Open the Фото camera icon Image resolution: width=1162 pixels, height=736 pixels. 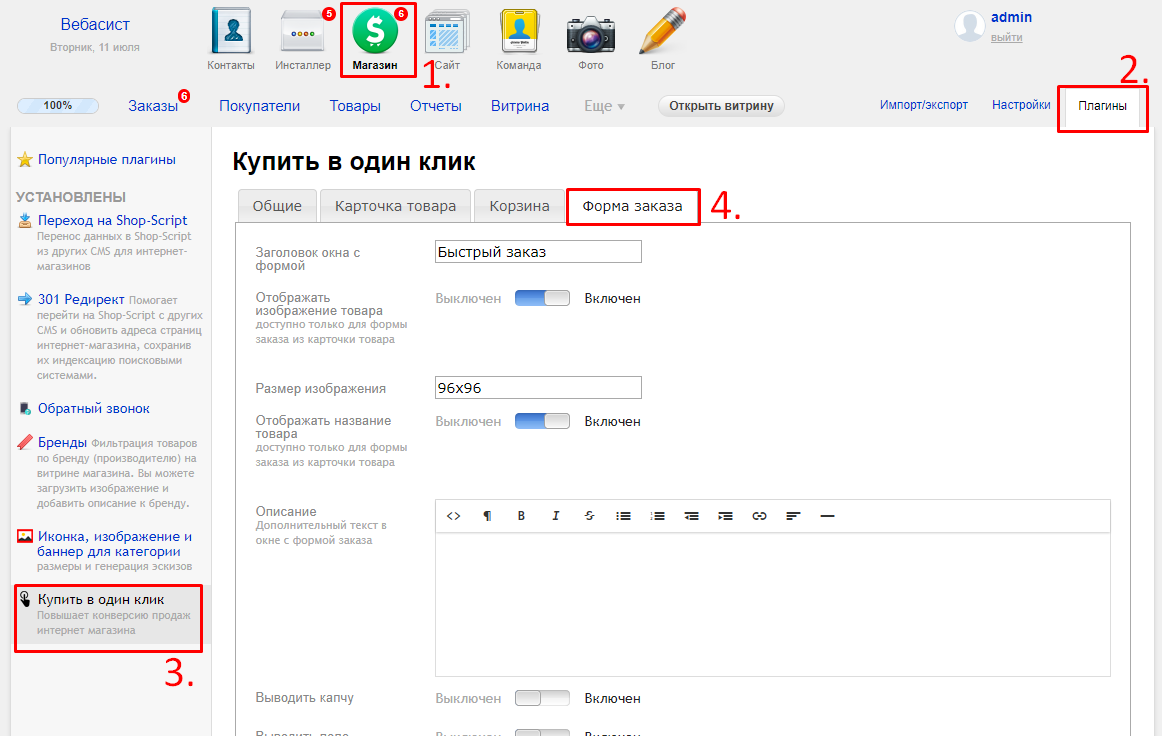click(590, 32)
